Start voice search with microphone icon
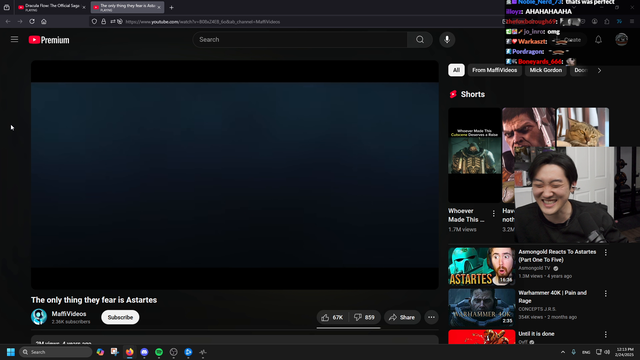The height and width of the screenshot is (360, 640). [447, 40]
